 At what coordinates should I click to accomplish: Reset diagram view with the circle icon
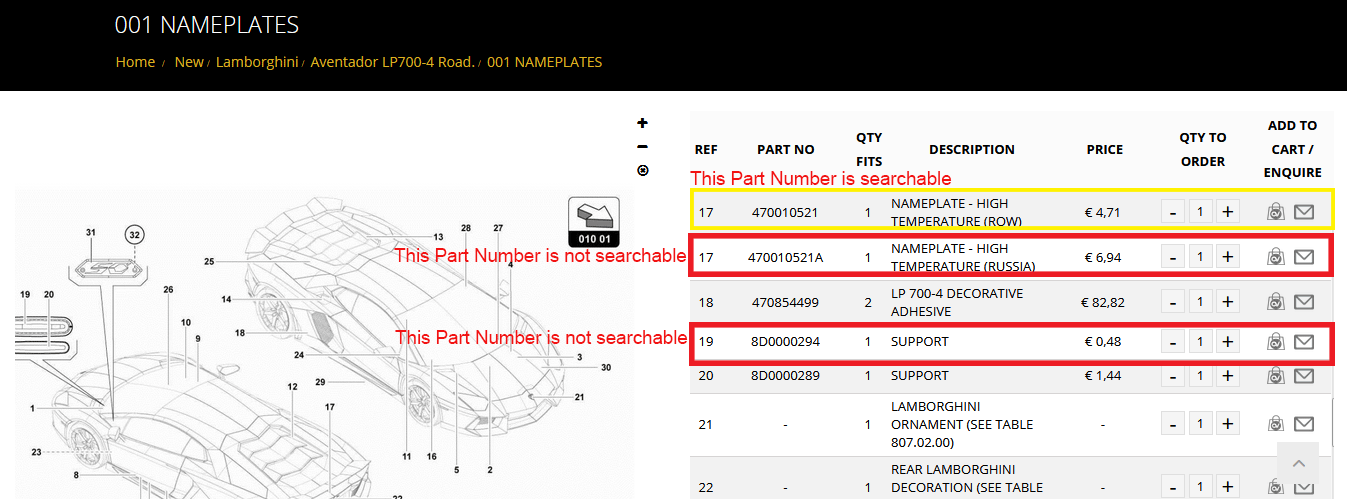click(642, 170)
